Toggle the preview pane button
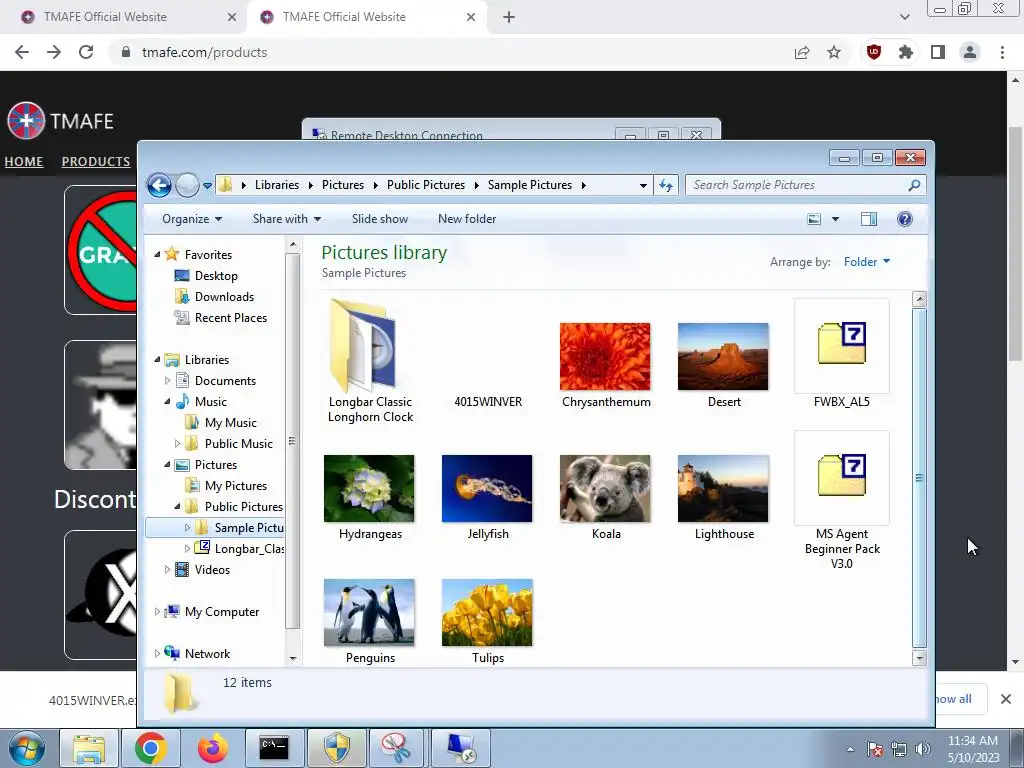This screenshot has width=1024, height=768. [869, 219]
